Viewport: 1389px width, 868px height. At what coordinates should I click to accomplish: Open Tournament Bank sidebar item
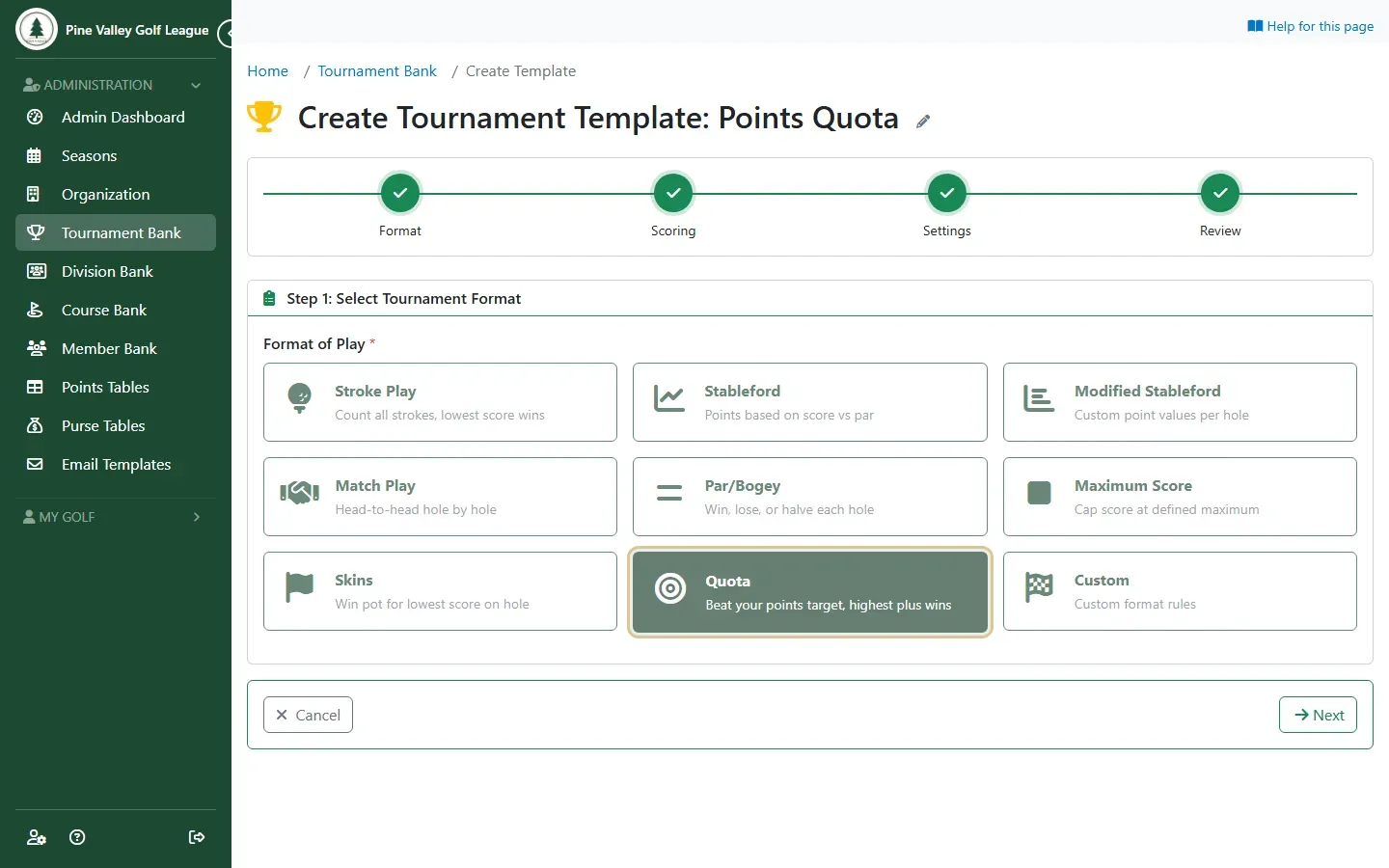[x=116, y=232]
